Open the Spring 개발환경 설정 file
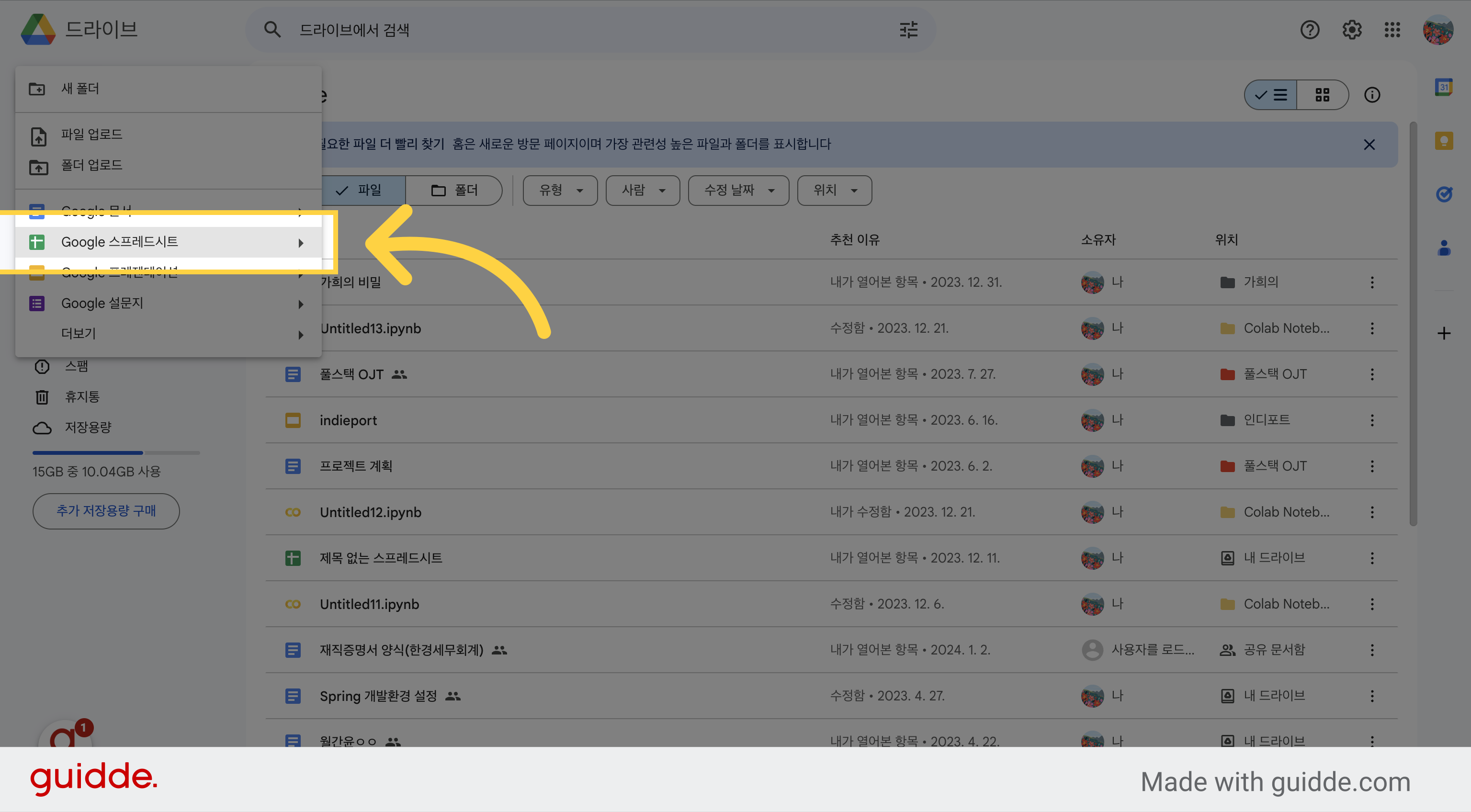The width and height of the screenshot is (1471, 812). pos(378,696)
